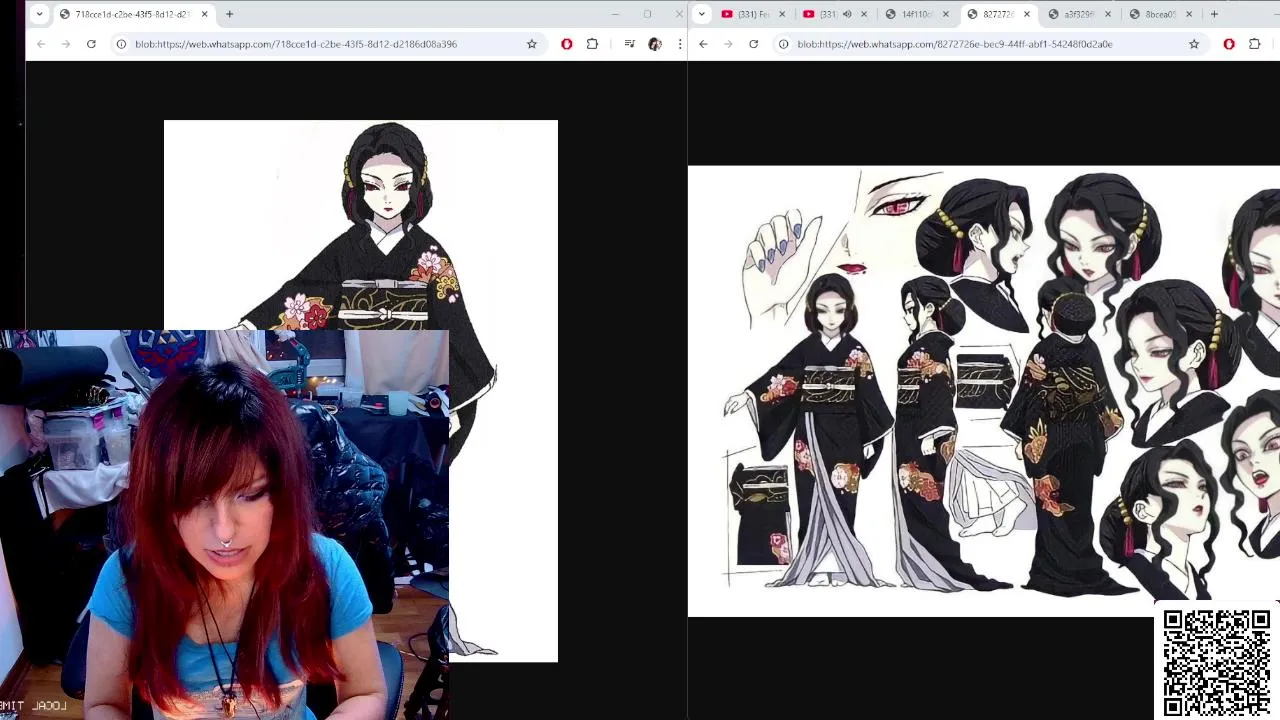Close the 8bcea0 tab
This screenshot has height=720, width=1280.
1189,14
